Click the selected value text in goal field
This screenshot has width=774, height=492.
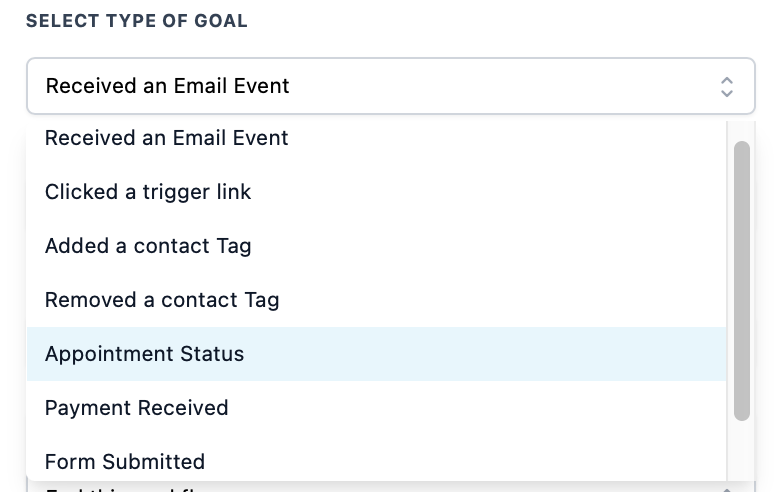coord(168,87)
